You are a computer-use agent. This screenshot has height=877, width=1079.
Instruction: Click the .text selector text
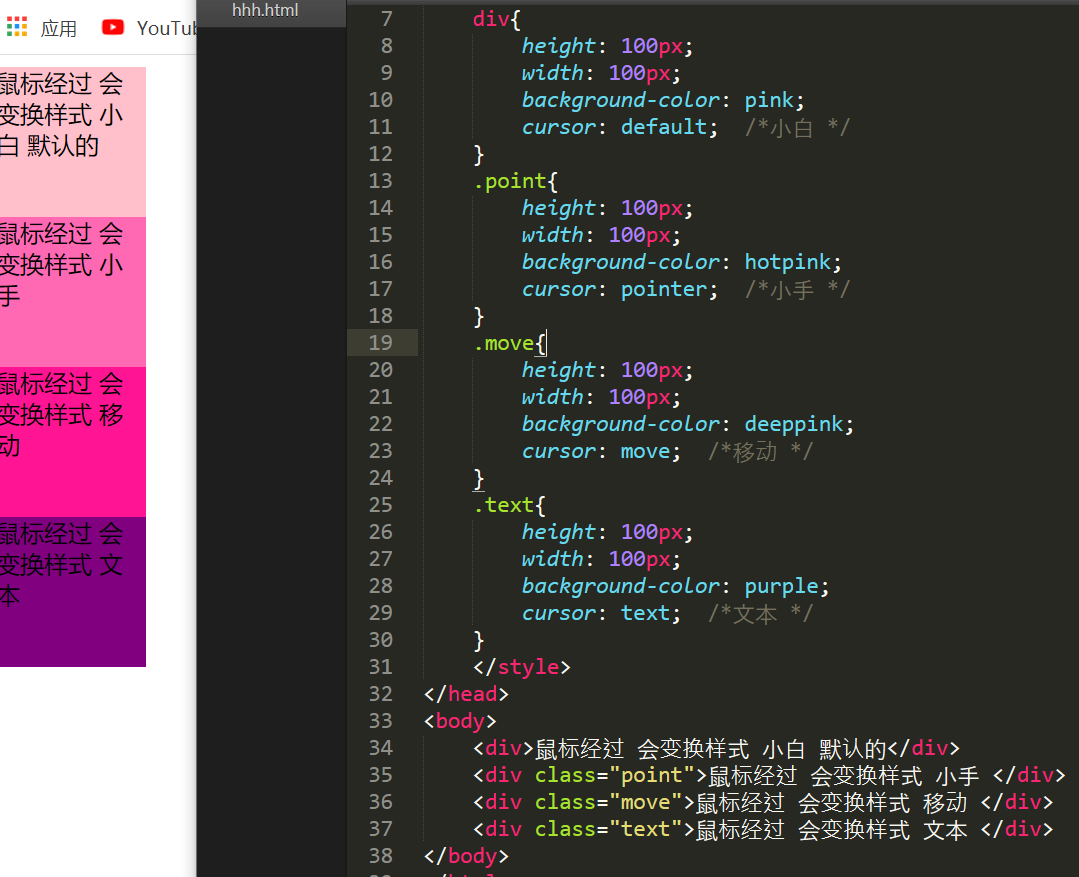[504, 505]
